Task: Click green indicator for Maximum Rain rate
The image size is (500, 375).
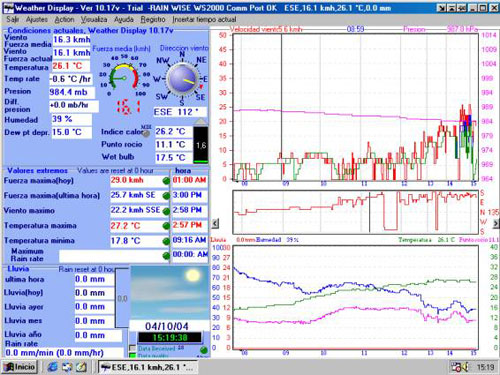Action: (x=166, y=256)
